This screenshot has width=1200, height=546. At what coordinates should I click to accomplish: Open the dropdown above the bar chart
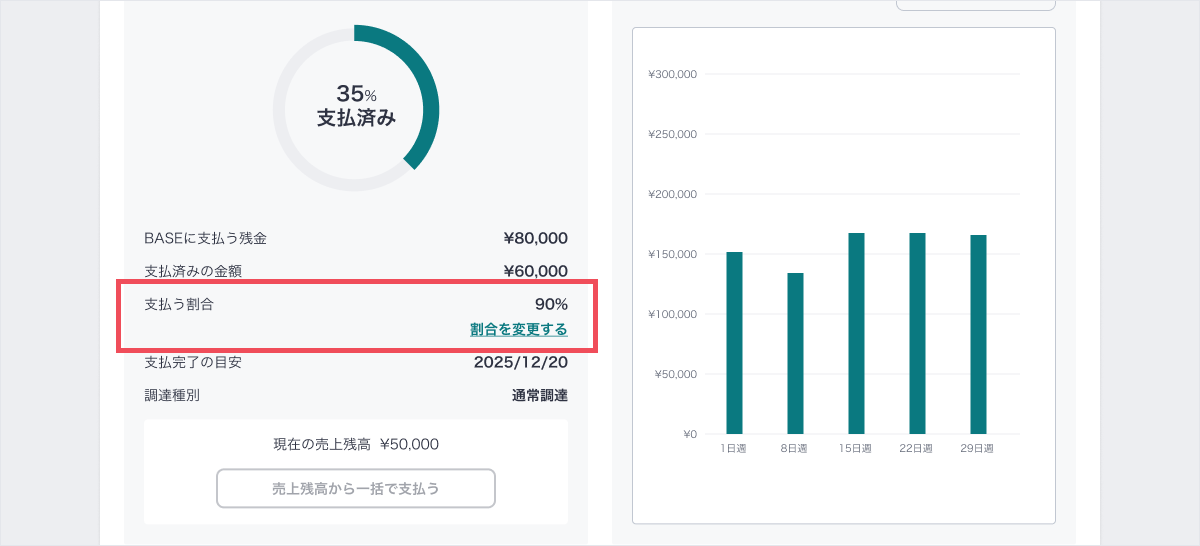click(975, 5)
